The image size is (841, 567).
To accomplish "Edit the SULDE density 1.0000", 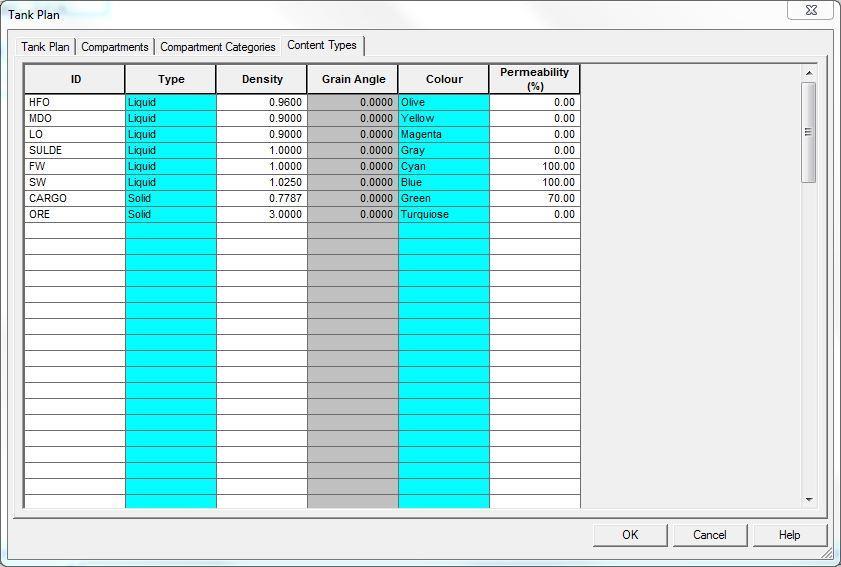I will coord(262,150).
